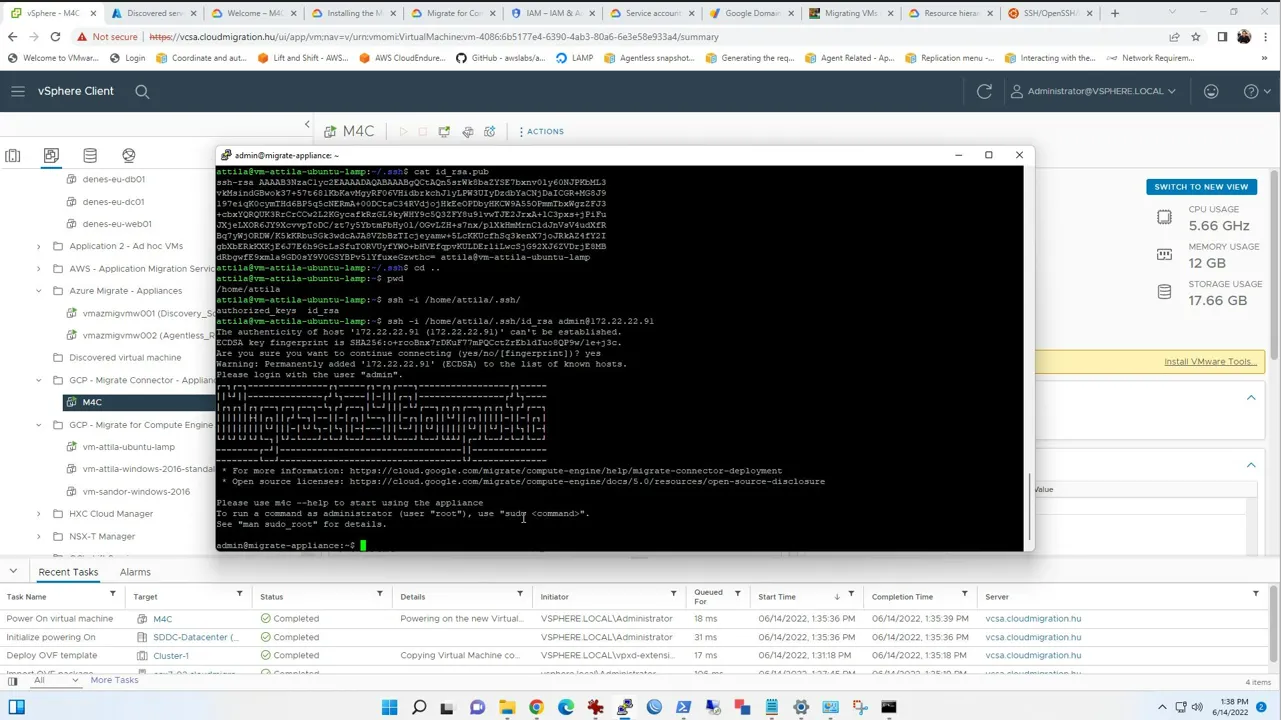The image size is (1281, 720).
Task: Sort tasks by Start Time column
Action: [777, 597]
